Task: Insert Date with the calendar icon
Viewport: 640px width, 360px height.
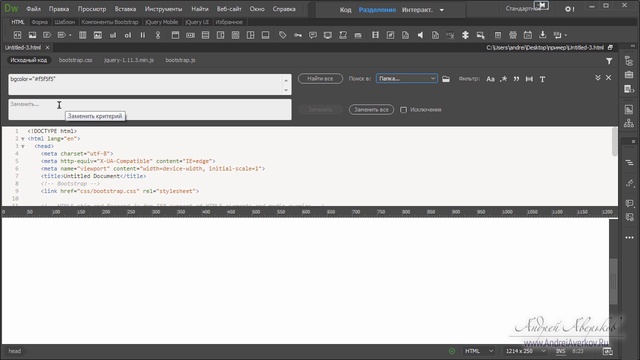Action: point(527,36)
